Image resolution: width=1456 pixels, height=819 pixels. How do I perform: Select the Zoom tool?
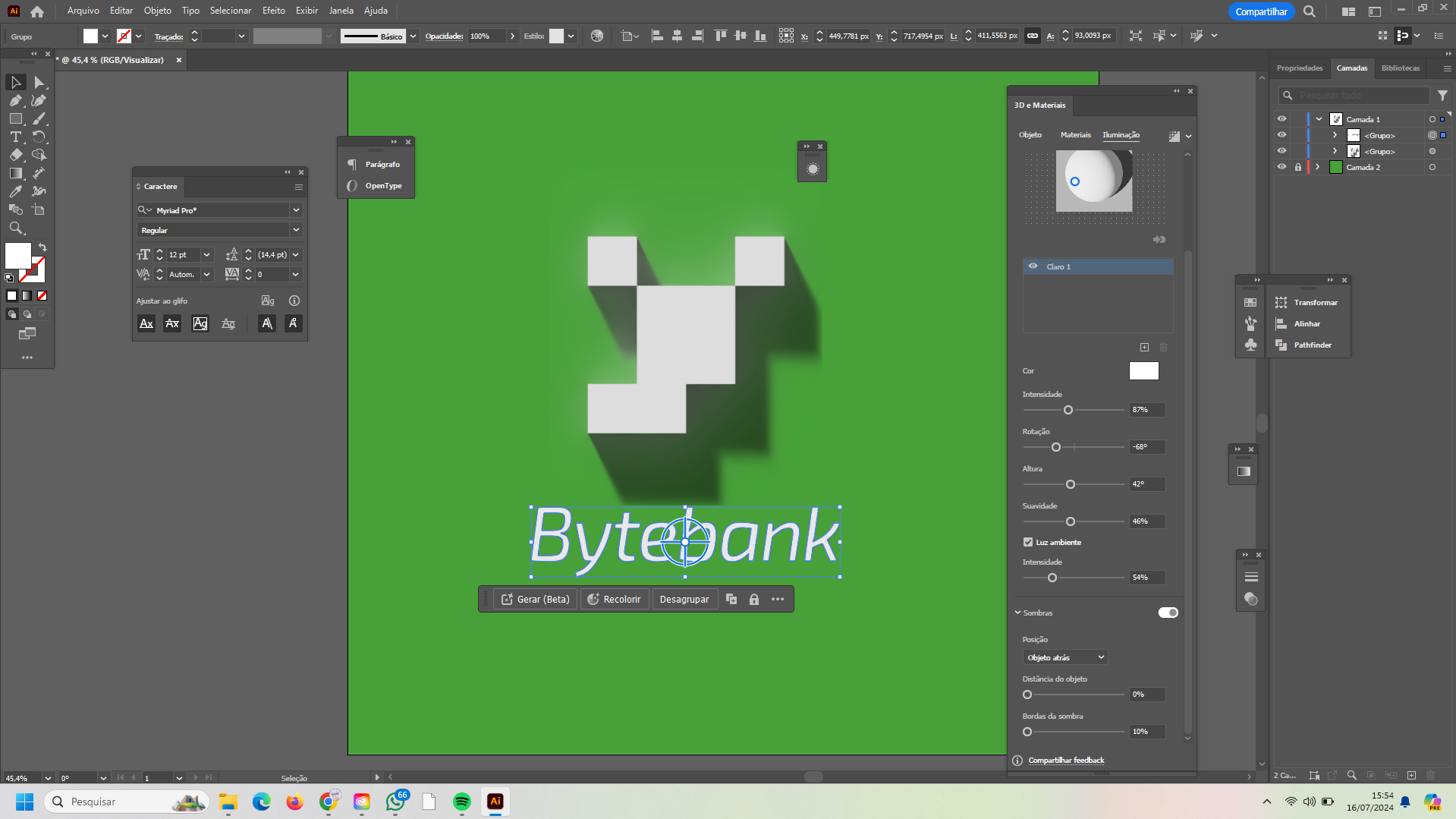pyautogui.click(x=15, y=228)
